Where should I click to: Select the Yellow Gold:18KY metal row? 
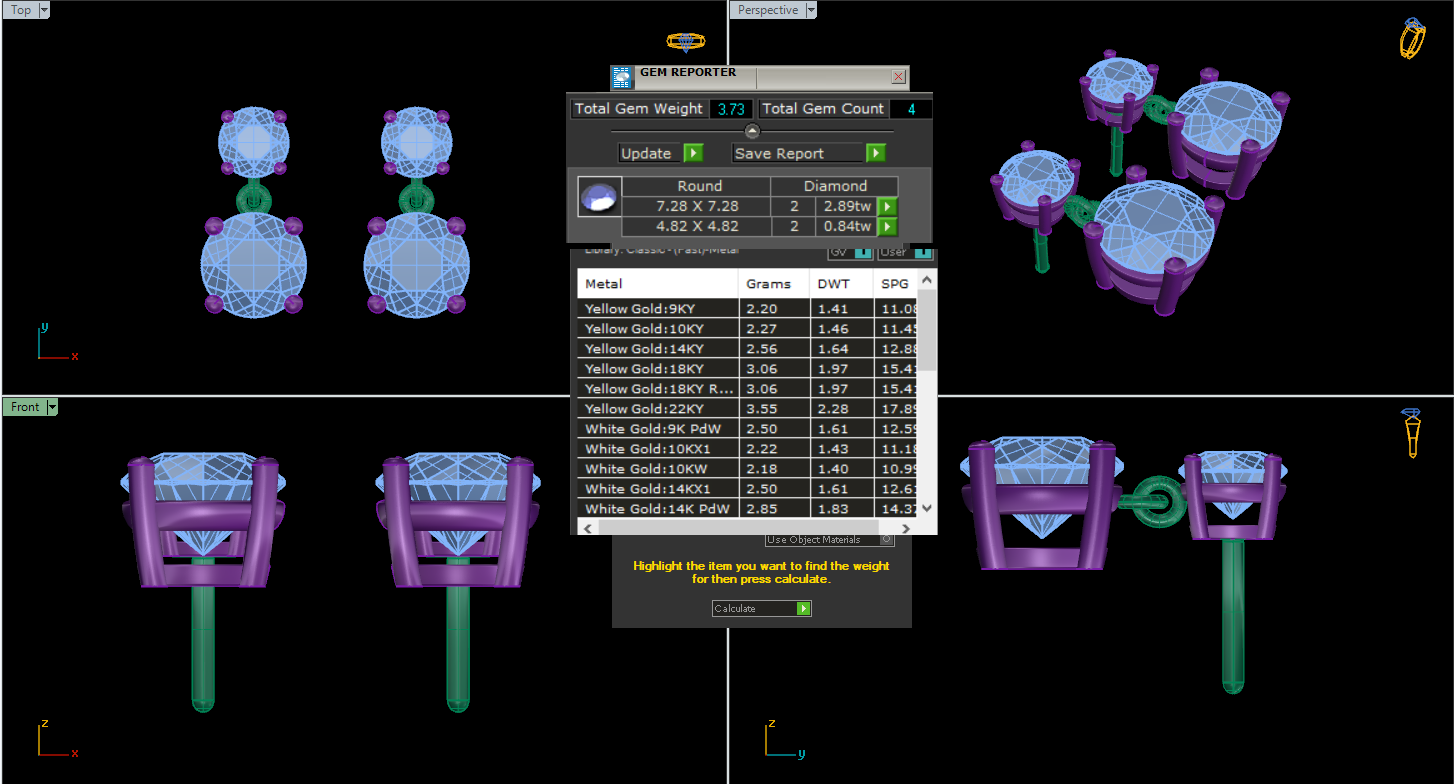[657, 369]
